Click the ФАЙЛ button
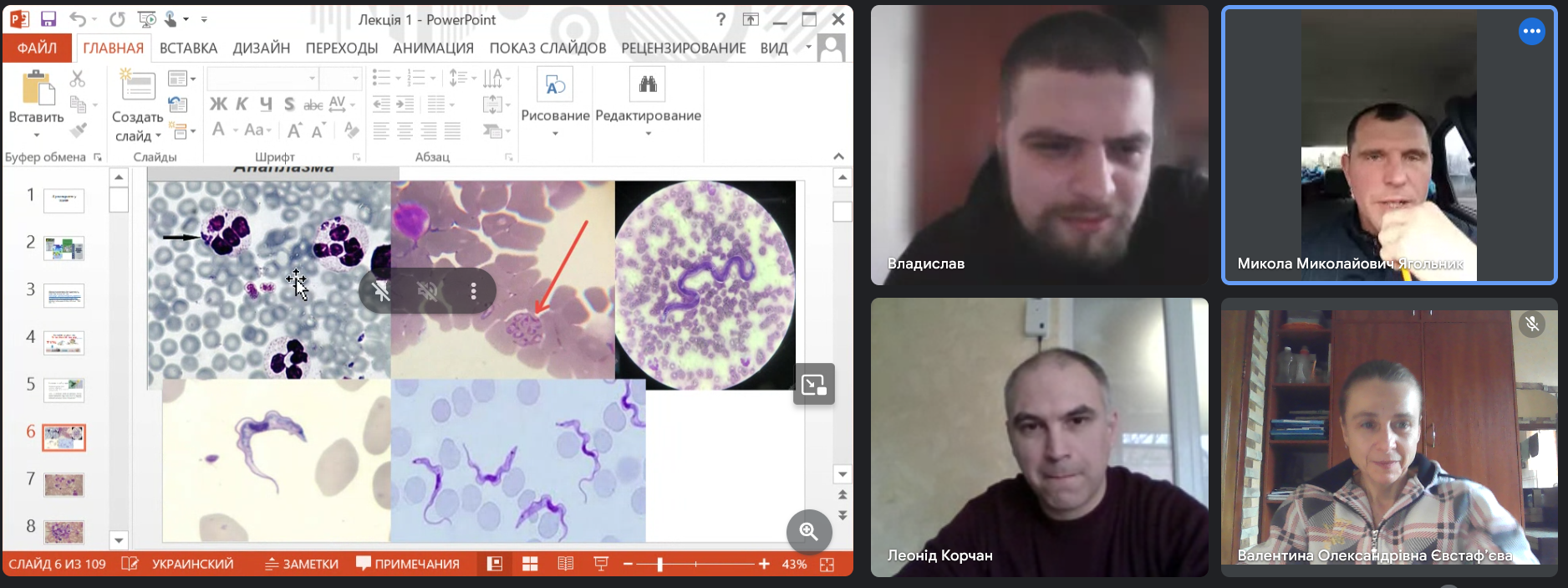Image resolution: width=1568 pixels, height=588 pixels. point(38,49)
